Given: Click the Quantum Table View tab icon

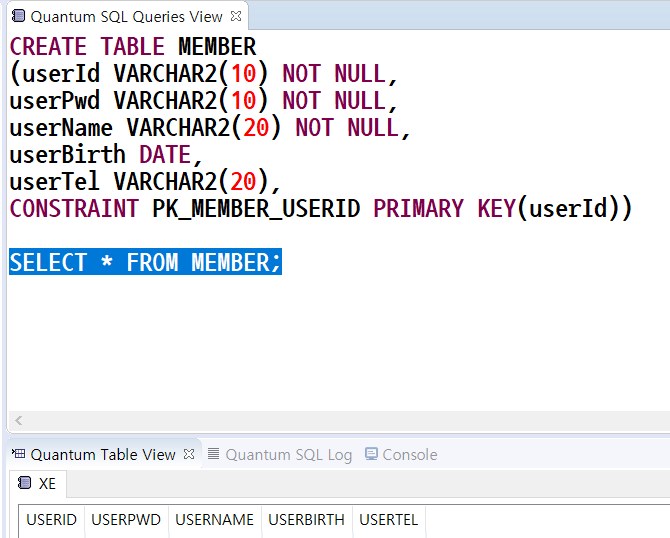Looking at the screenshot, I should pyautogui.click(x=18, y=454).
